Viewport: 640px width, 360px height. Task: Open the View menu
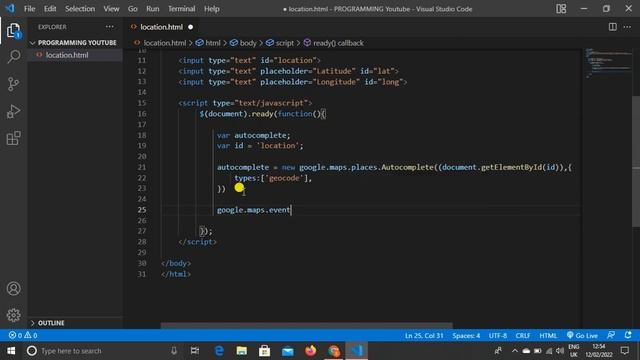[111, 9]
